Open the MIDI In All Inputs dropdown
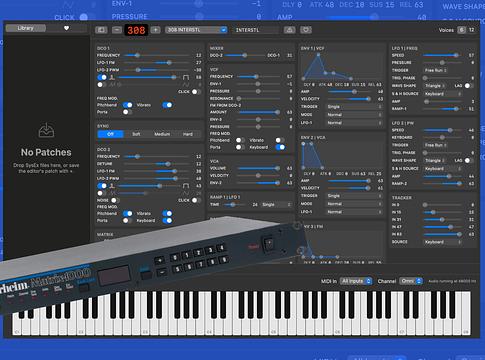485x360 pixels. (356, 281)
